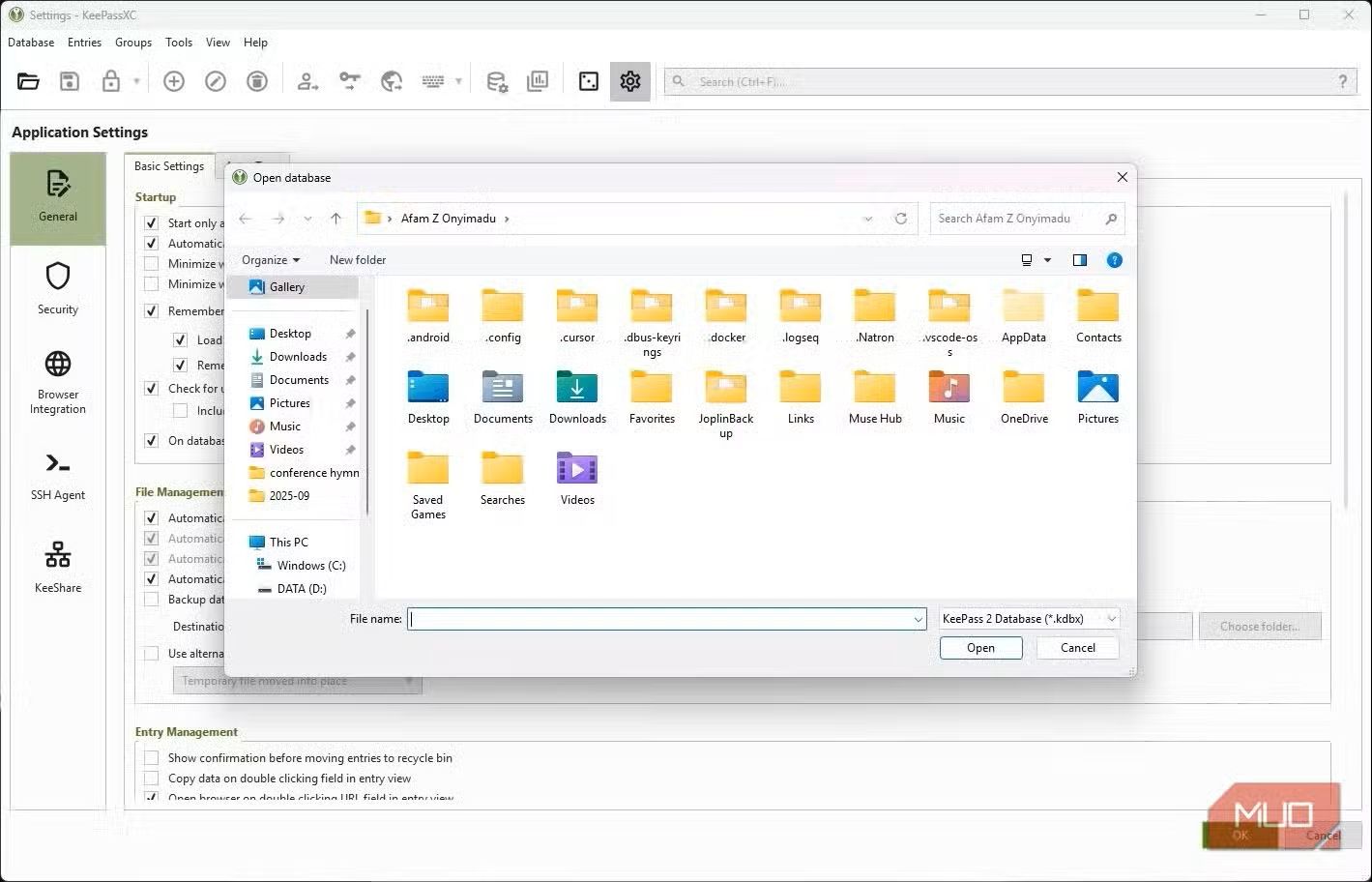
Task: Click the Copy URL globe icon
Action: tap(391, 81)
